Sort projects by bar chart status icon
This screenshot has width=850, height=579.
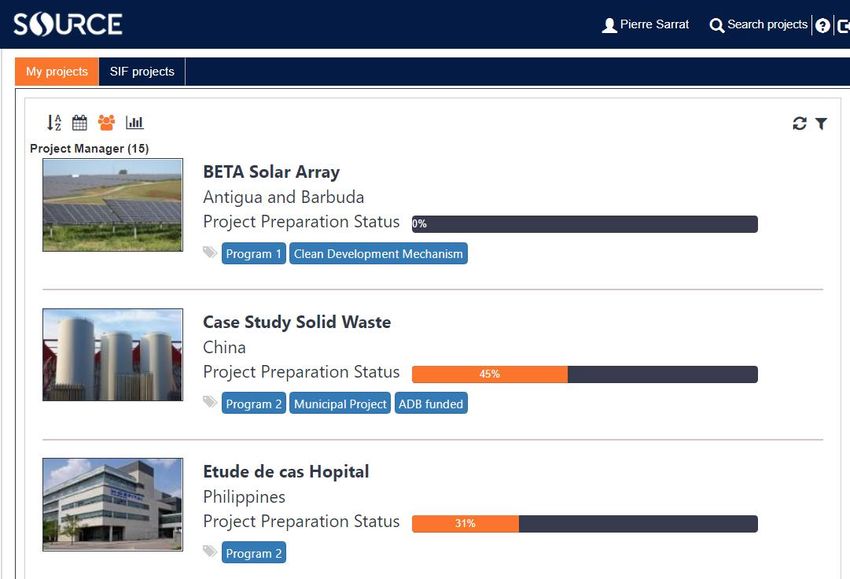pyautogui.click(x=134, y=123)
